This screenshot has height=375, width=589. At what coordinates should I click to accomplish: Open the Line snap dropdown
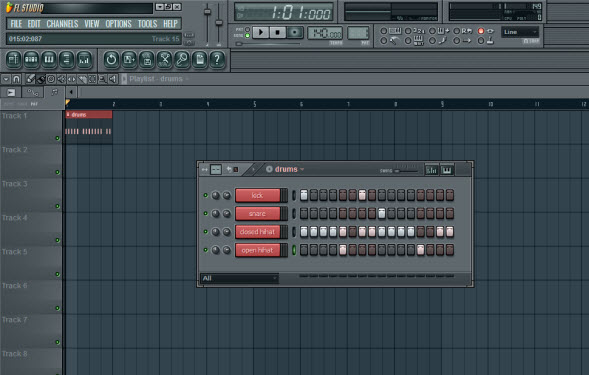[x=520, y=32]
